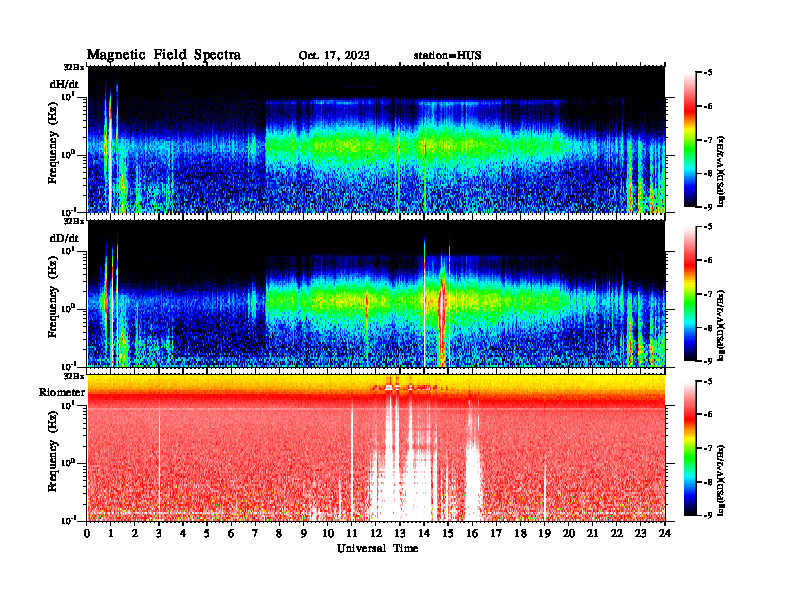This screenshot has width=792, height=612.
Task: Click the "-9" label on Riometer color bar
Action: point(708,515)
